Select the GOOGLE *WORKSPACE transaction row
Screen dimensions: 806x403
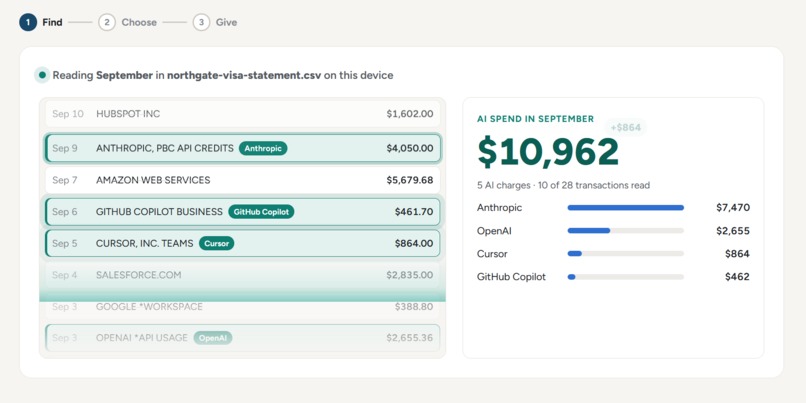(x=243, y=306)
